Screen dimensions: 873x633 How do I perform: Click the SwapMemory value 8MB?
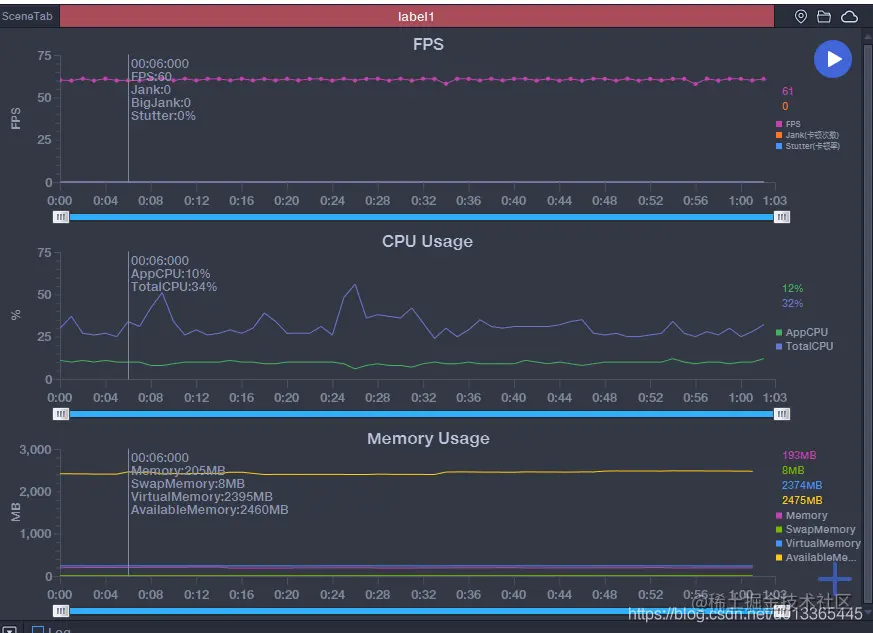[x=793, y=470]
